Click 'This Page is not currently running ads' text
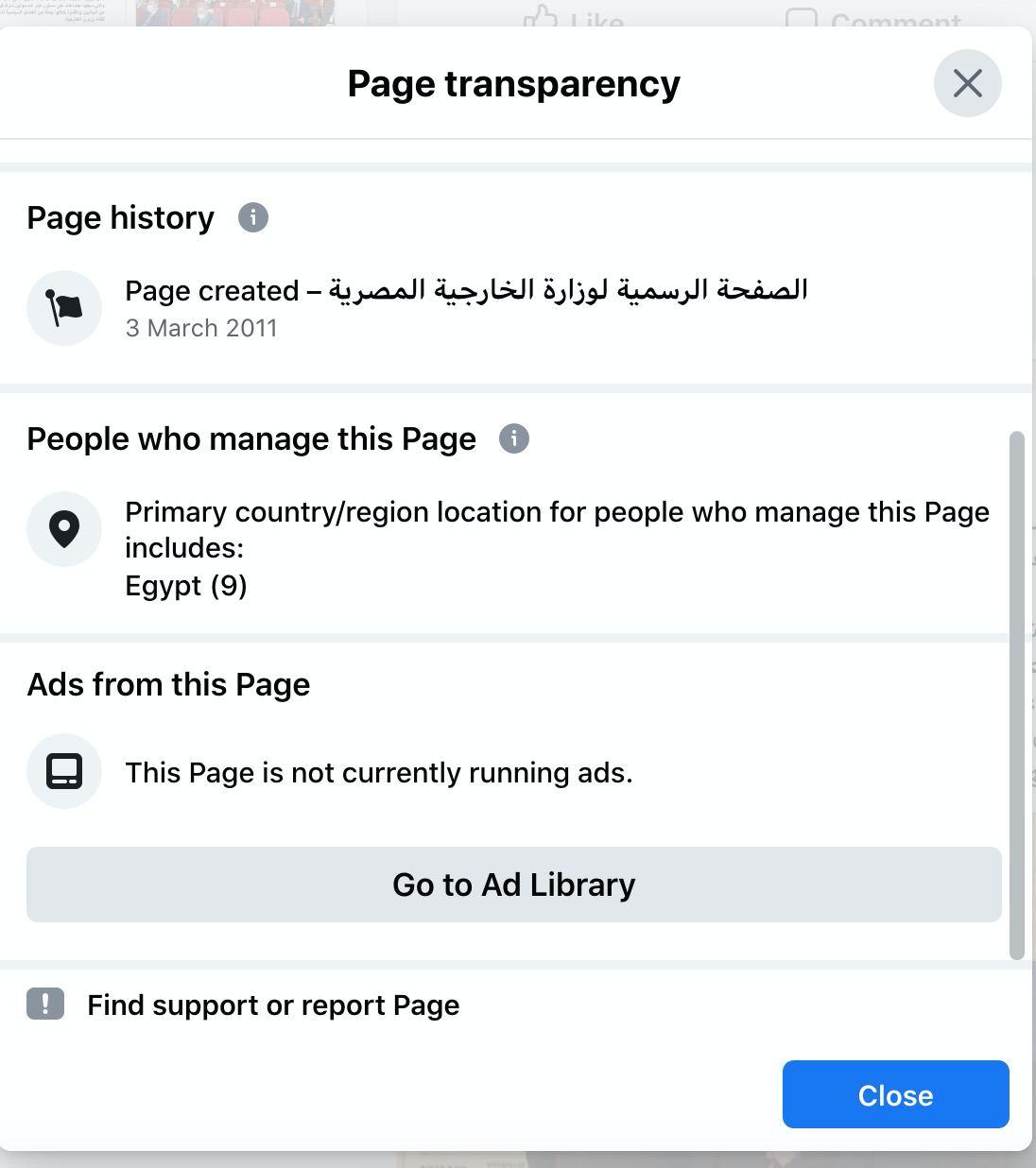Screen dimensions: 1036x1168 coord(379,773)
